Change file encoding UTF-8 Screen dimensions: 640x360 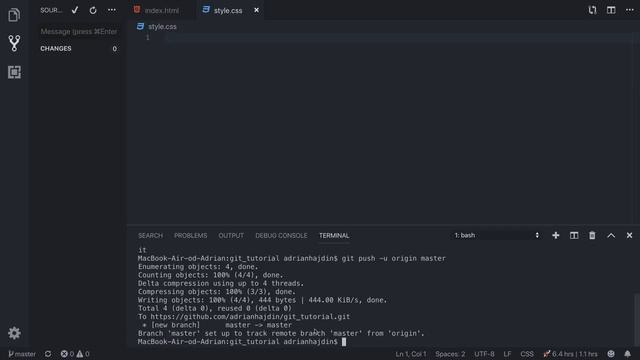coord(484,354)
